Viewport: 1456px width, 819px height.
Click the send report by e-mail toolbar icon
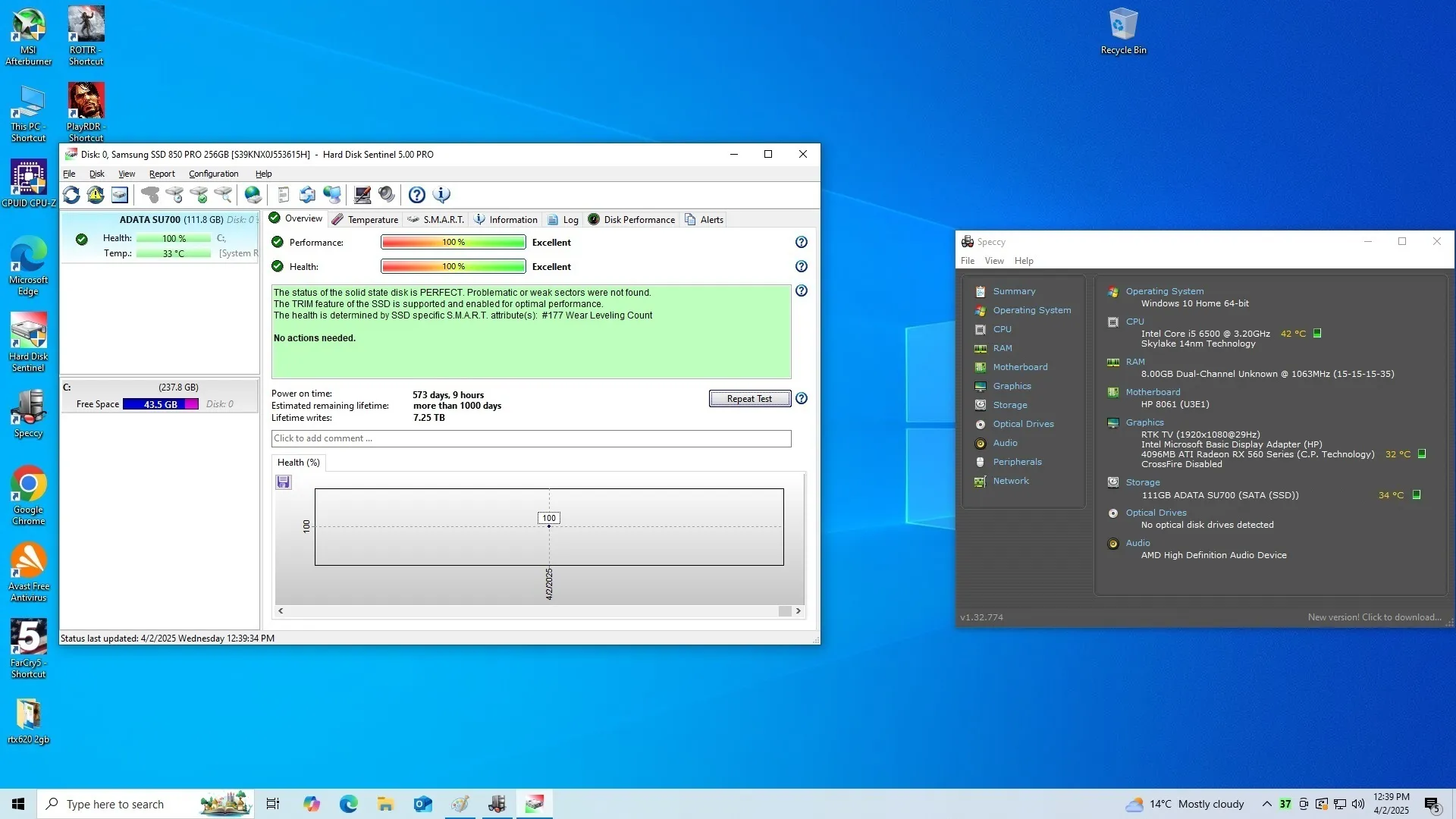coord(308,195)
